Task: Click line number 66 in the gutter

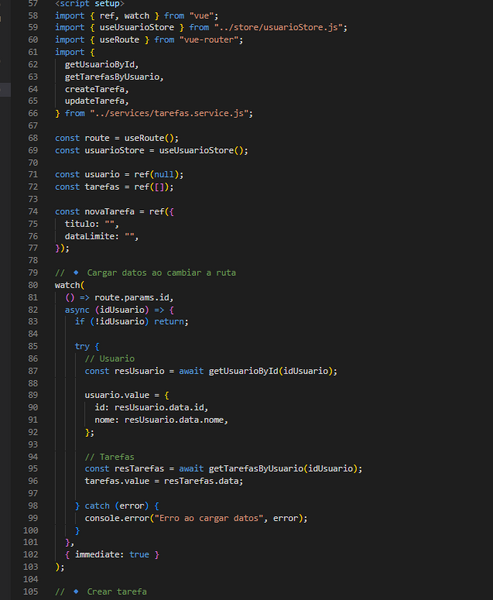Action: (33, 113)
